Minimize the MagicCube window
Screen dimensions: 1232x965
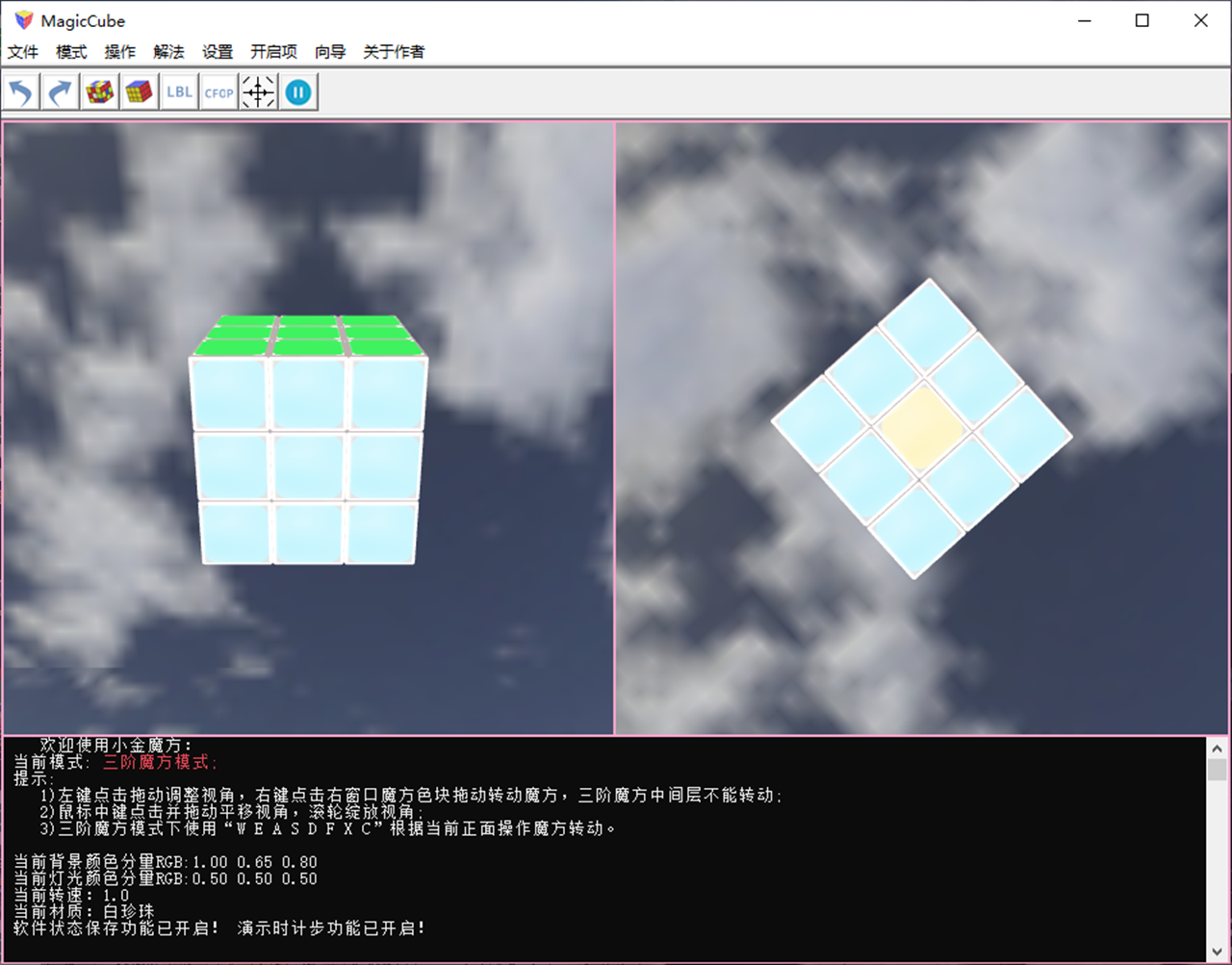pos(1085,20)
